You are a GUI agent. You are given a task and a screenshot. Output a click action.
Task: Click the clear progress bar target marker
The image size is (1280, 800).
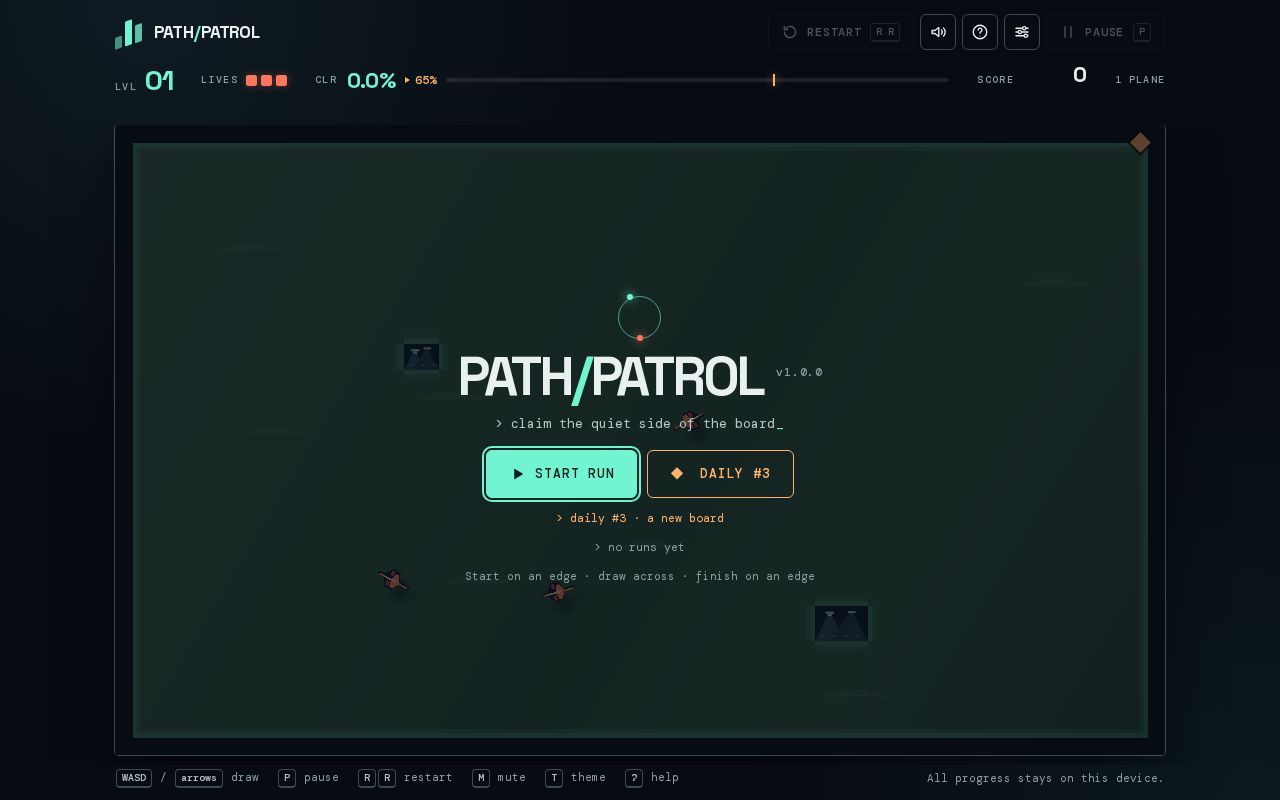(x=774, y=80)
